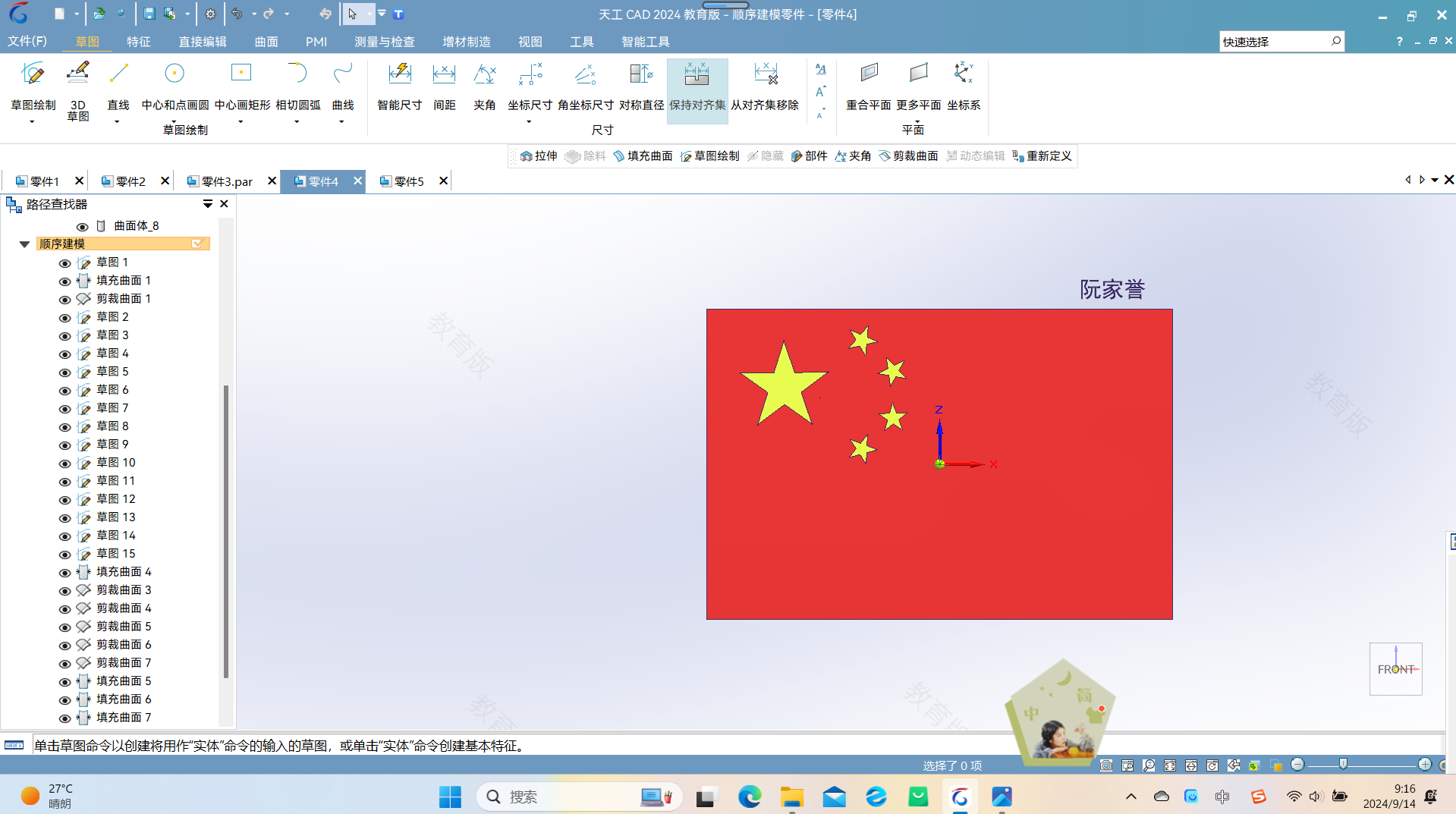The width and height of the screenshot is (1456, 814).
Task: Open the Windows Start menu
Action: (450, 797)
